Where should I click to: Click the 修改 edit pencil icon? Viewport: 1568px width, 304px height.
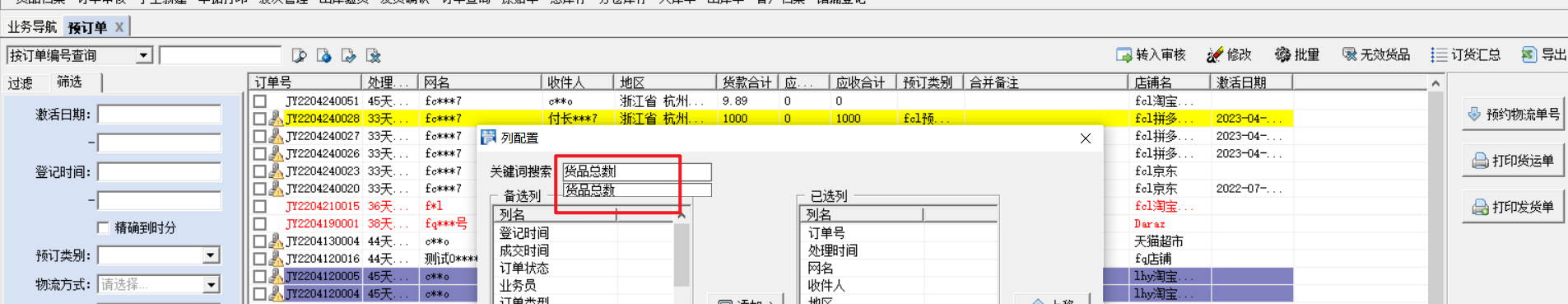tap(1215, 54)
